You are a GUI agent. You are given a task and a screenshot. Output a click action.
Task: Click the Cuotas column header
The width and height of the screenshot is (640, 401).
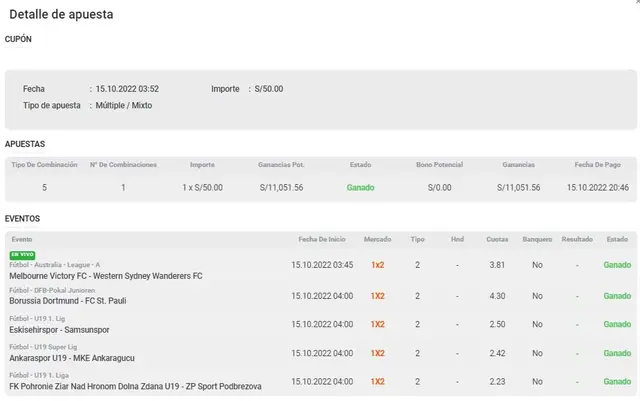[497, 239]
